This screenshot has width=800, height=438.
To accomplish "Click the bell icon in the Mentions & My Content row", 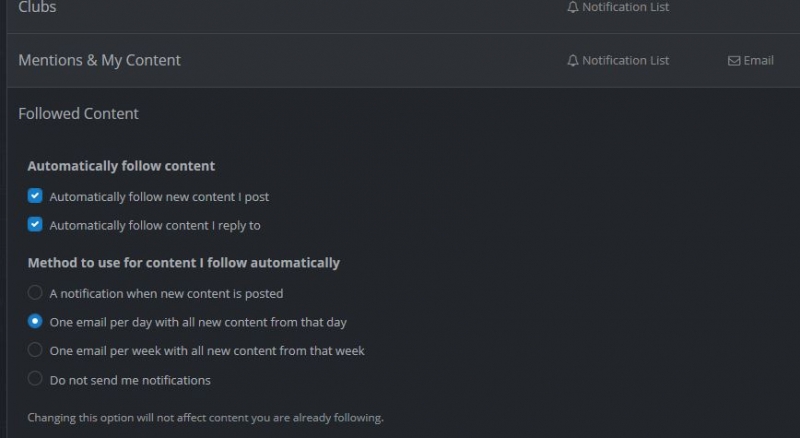I will [x=572, y=60].
